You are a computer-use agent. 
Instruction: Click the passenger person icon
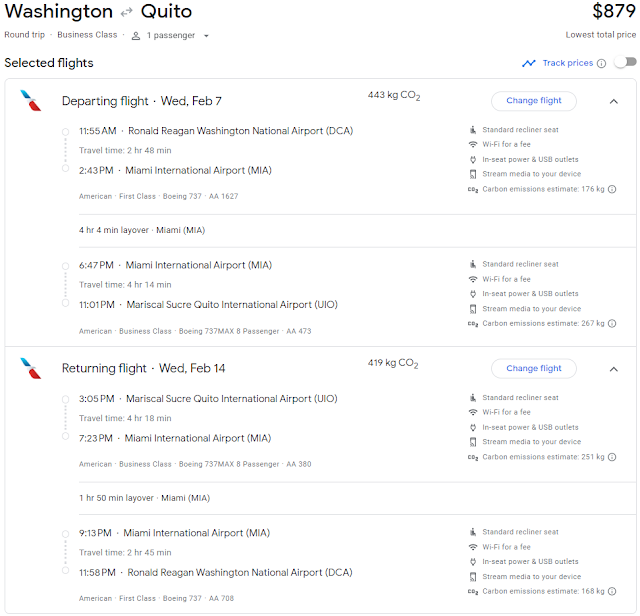[137, 35]
